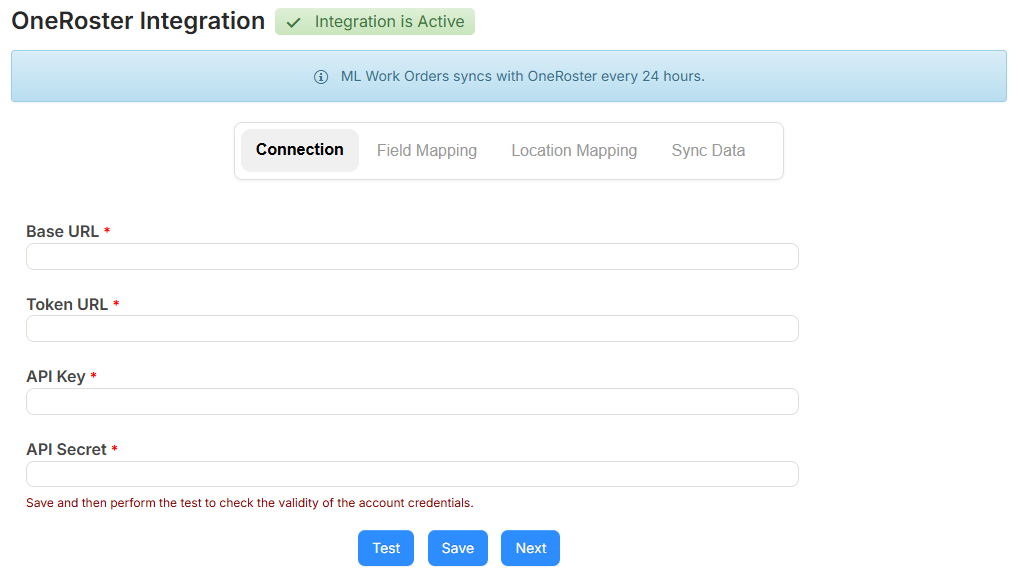Click the OneRoster Integration page heading

coord(137,20)
